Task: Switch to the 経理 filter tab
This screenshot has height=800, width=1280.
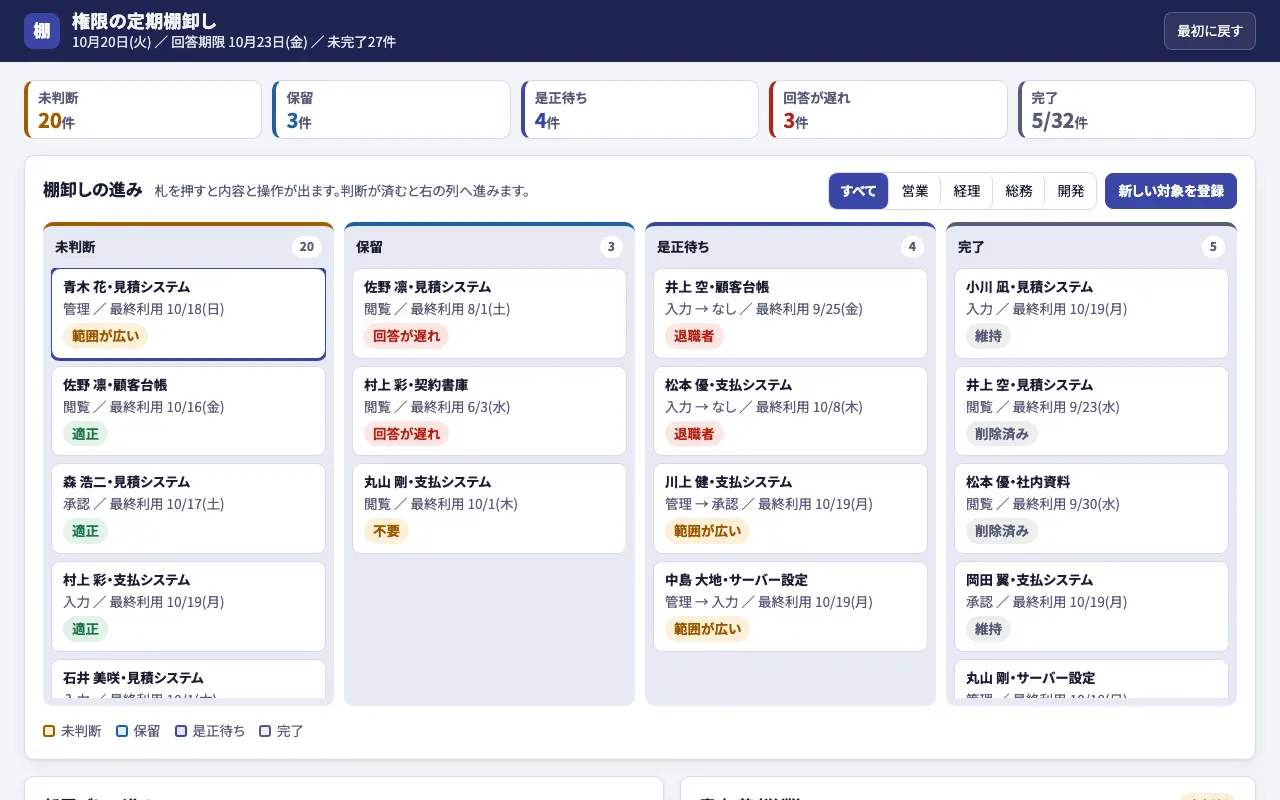Action: [967, 191]
